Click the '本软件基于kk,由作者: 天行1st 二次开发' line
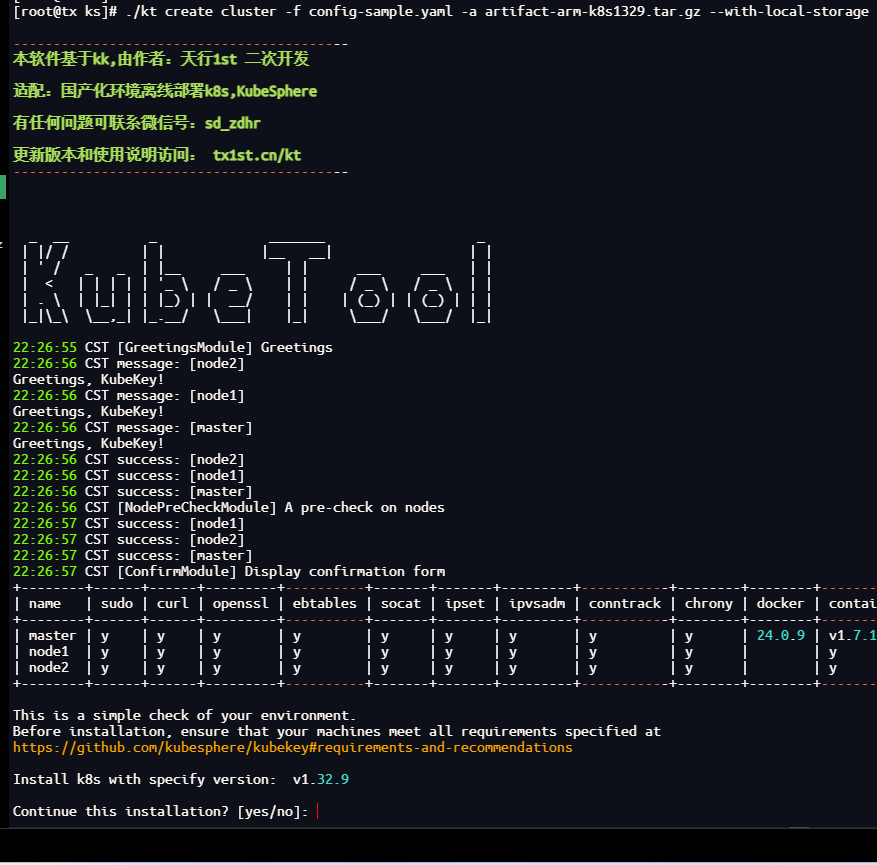The width and height of the screenshot is (877, 865). click(x=161, y=59)
